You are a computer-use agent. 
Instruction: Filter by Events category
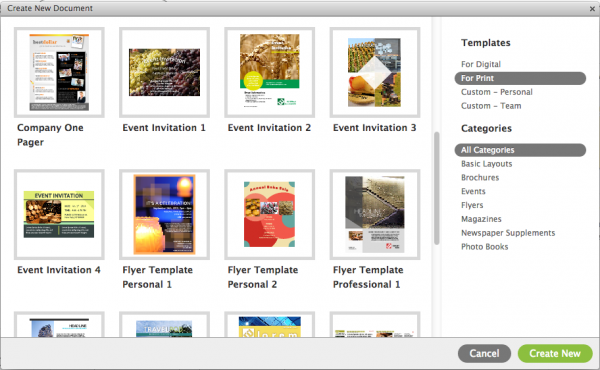tap(473, 191)
